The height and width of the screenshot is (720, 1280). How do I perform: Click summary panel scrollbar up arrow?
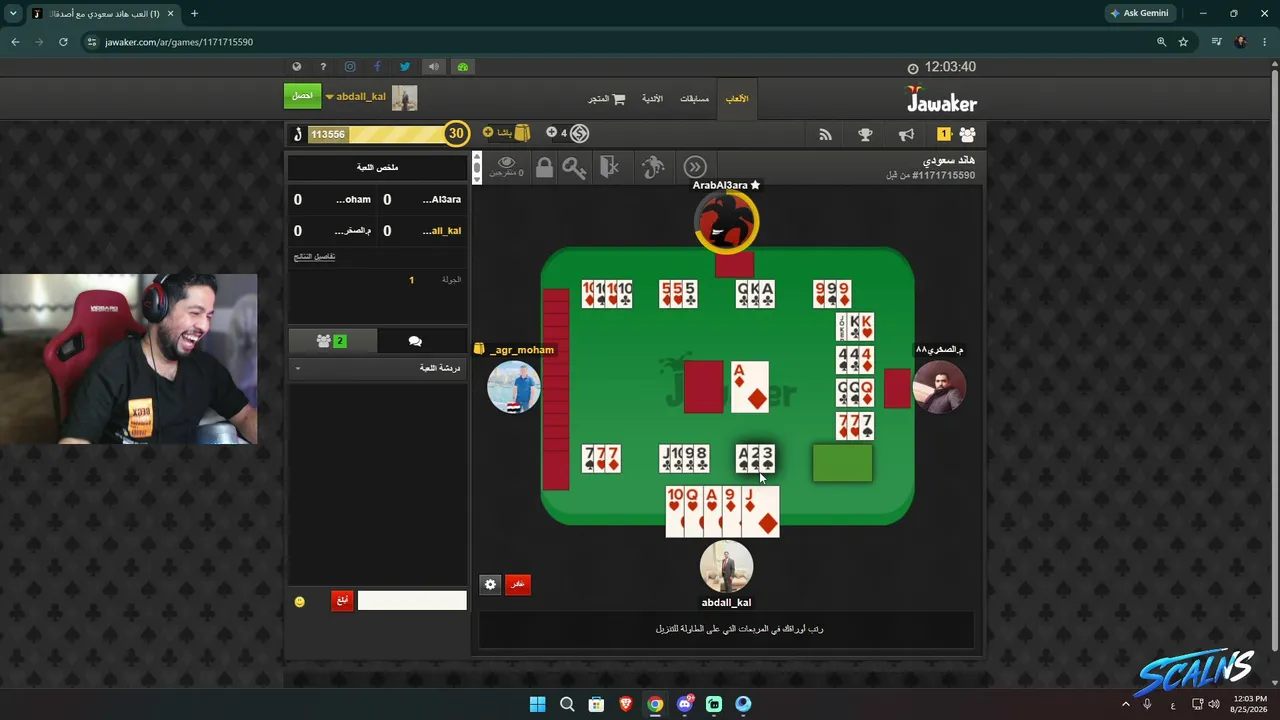pyautogui.click(x=477, y=157)
